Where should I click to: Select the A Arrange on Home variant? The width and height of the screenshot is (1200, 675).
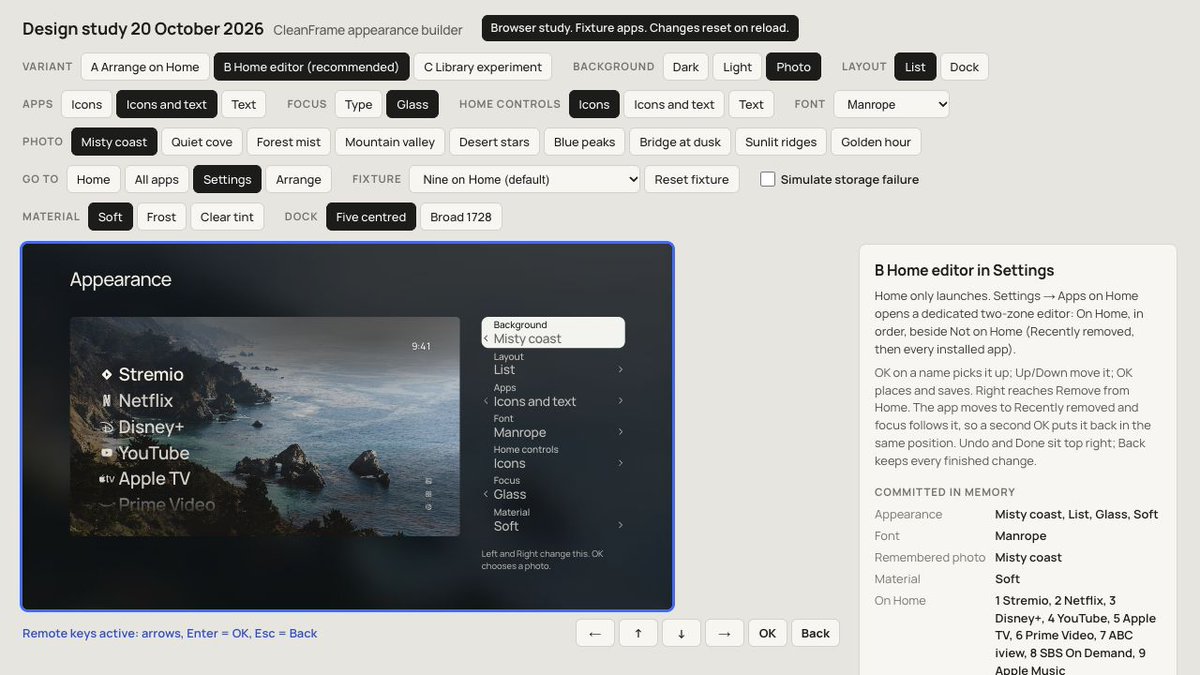tap(145, 67)
